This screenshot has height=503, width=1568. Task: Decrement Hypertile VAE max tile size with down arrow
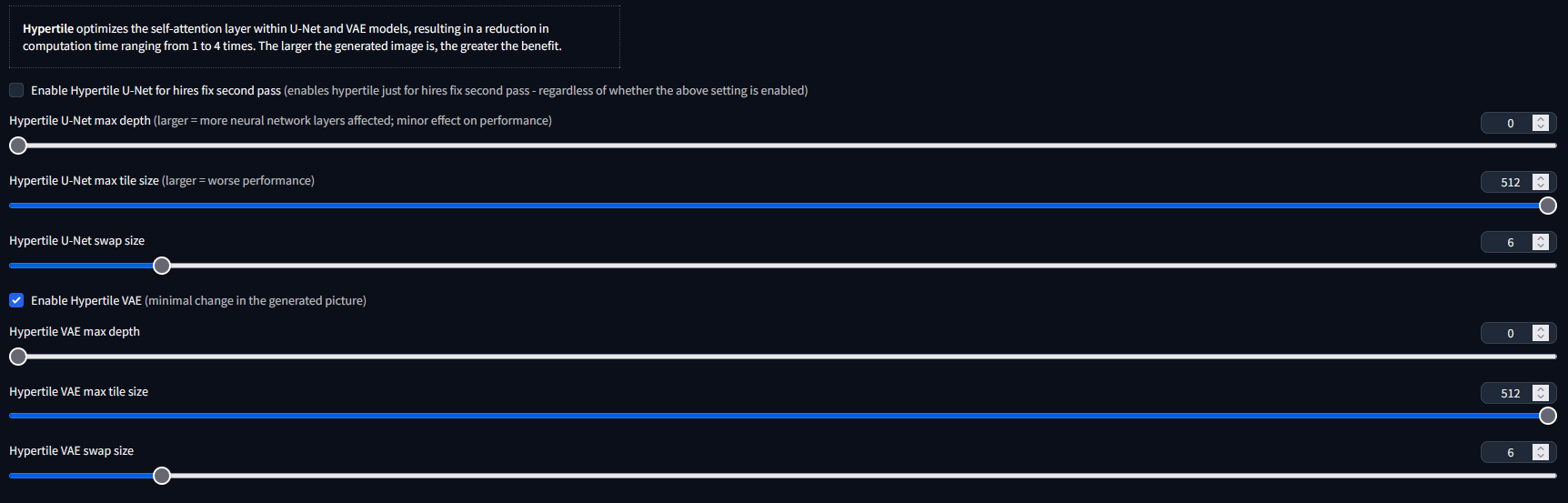[x=1541, y=397]
